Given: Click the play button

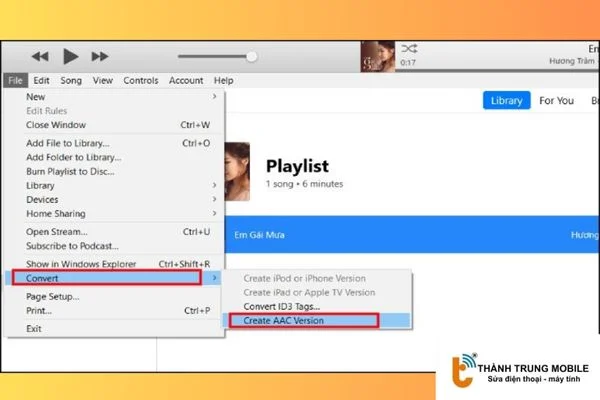Looking at the screenshot, I should tap(70, 56).
